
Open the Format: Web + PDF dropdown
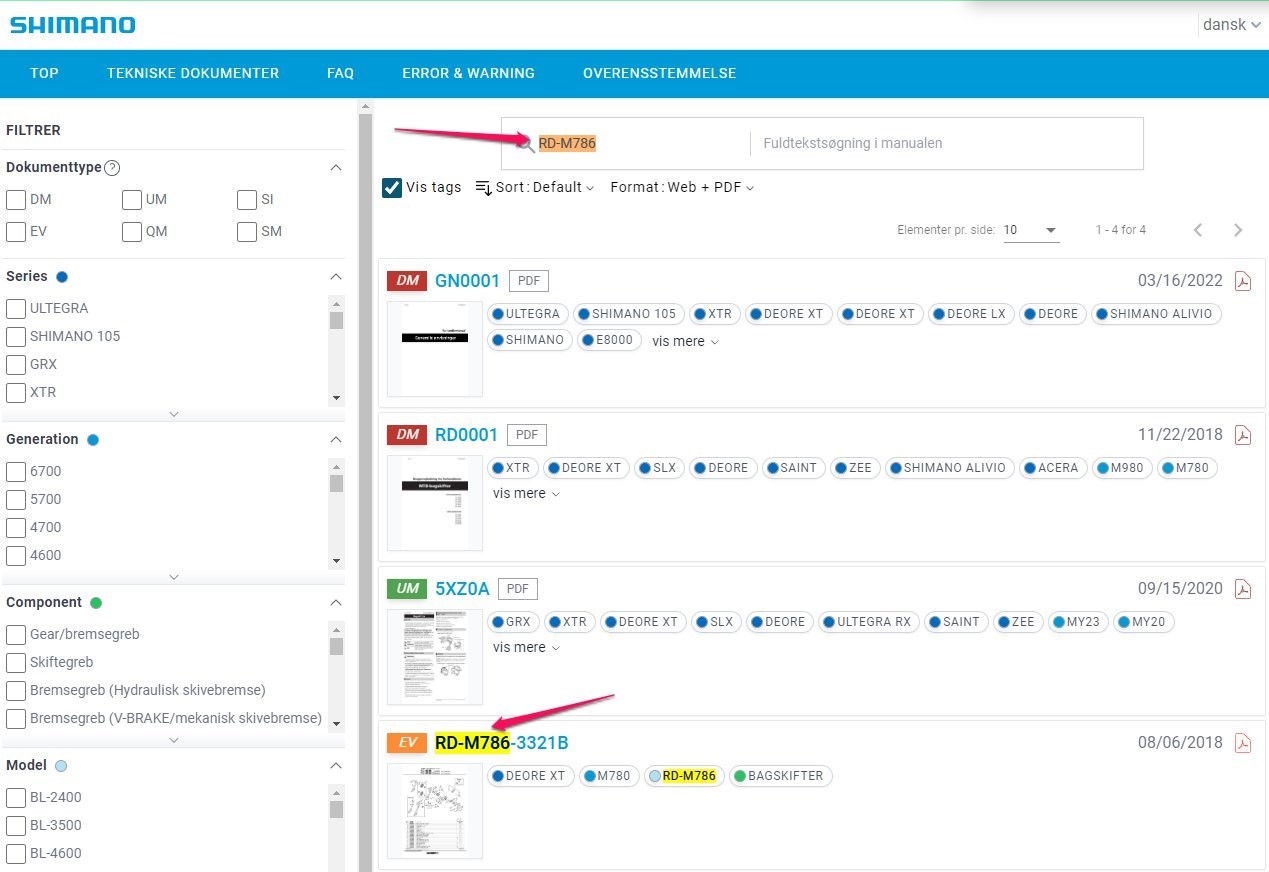tap(682, 187)
